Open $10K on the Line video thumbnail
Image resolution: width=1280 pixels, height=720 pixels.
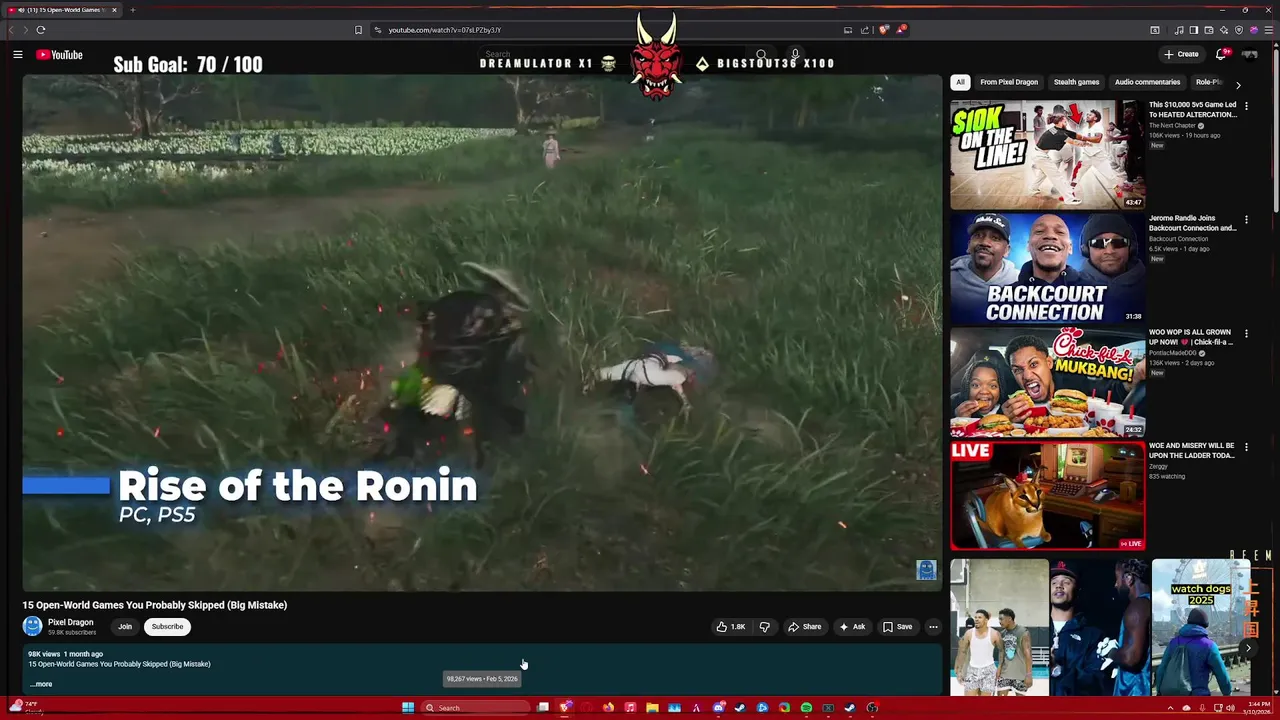(x=1047, y=154)
